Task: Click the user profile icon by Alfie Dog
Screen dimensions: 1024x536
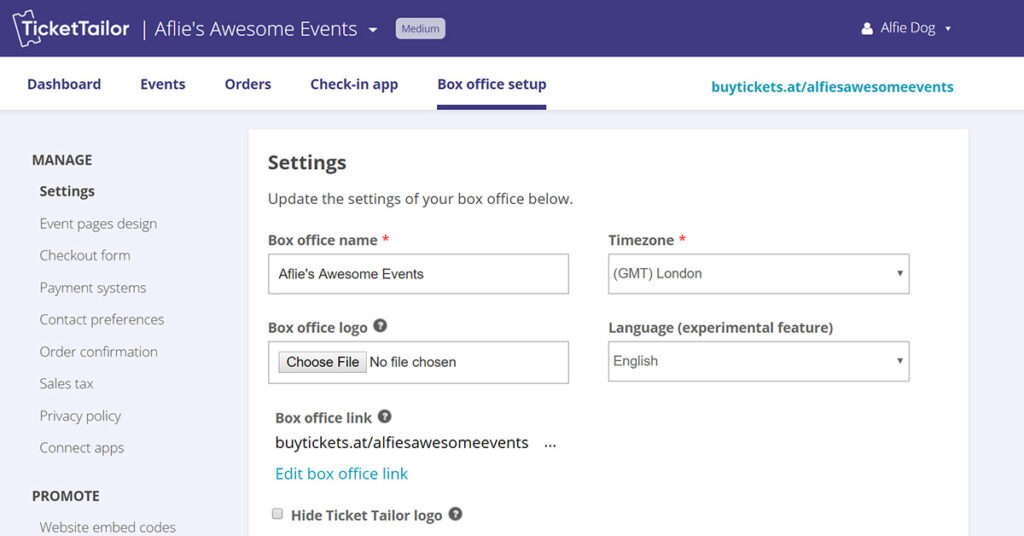Action: (867, 29)
